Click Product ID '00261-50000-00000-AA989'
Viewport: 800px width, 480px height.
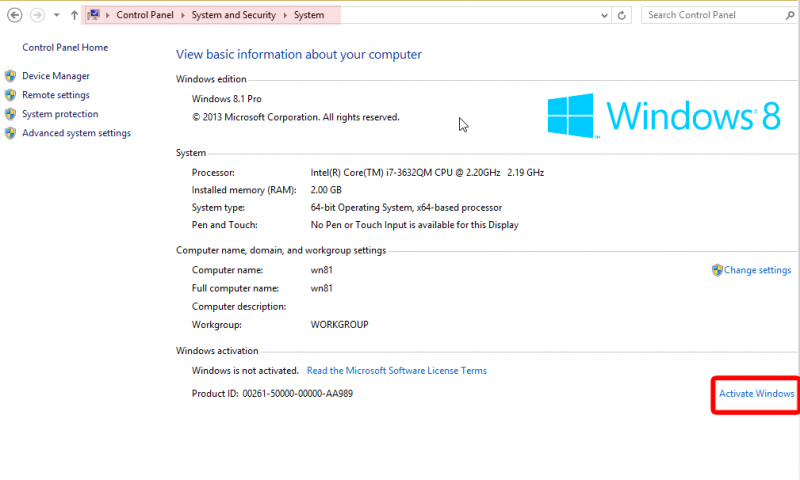297,394
